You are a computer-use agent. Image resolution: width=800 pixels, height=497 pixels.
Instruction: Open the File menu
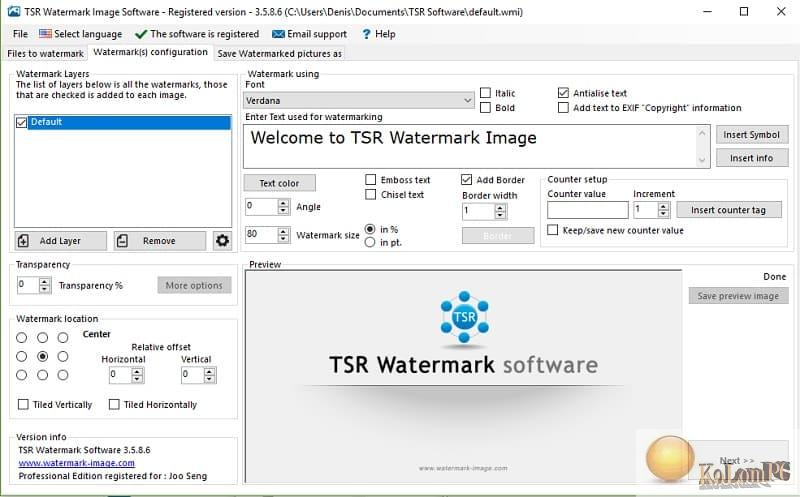[20, 34]
